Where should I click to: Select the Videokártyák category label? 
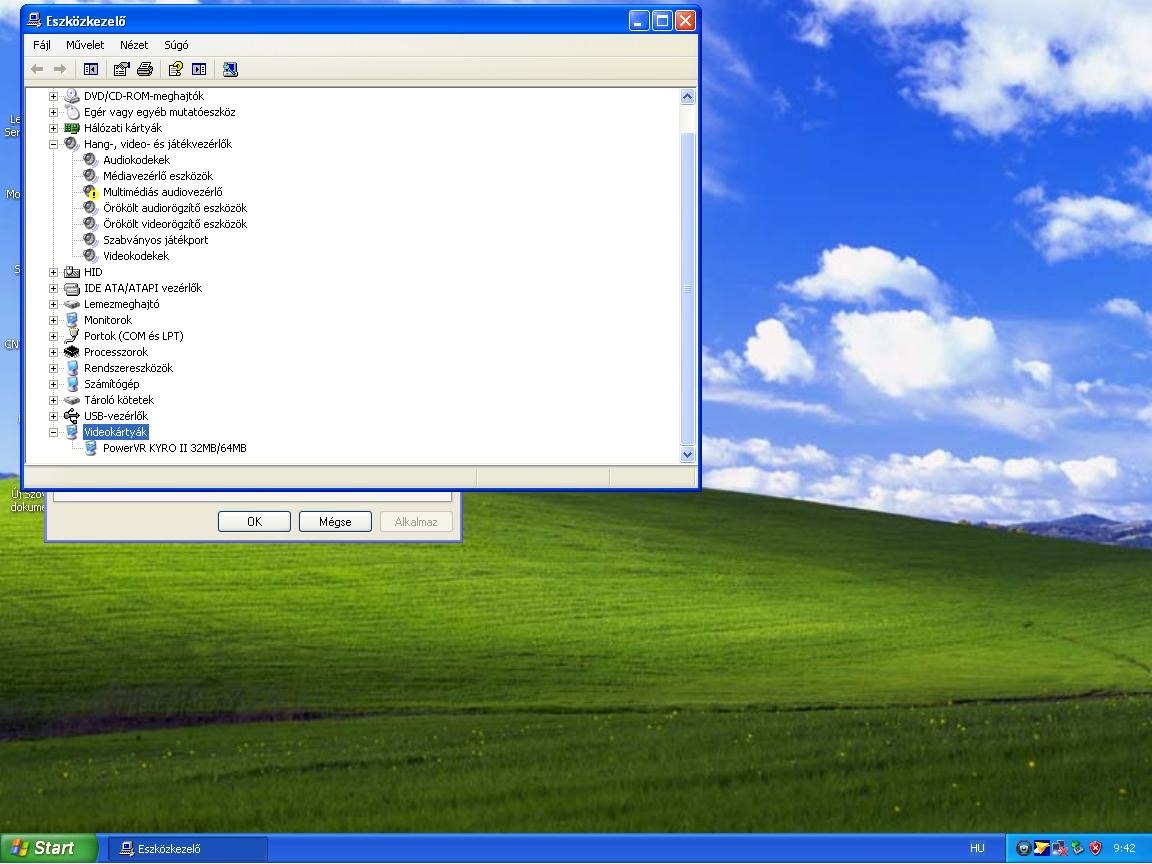pos(115,432)
